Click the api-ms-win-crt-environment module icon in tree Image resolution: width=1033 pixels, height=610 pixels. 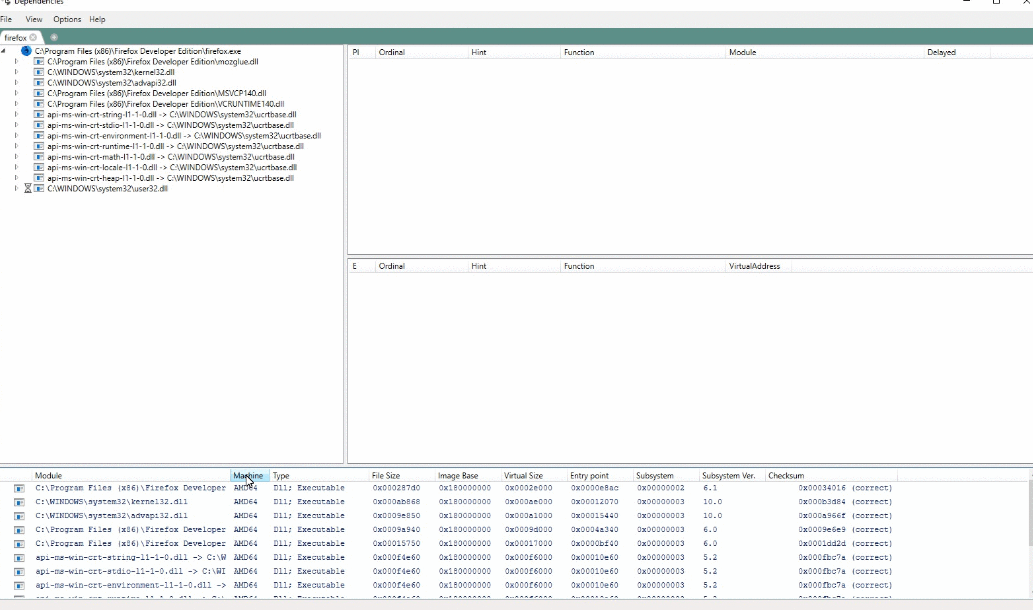(39, 135)
